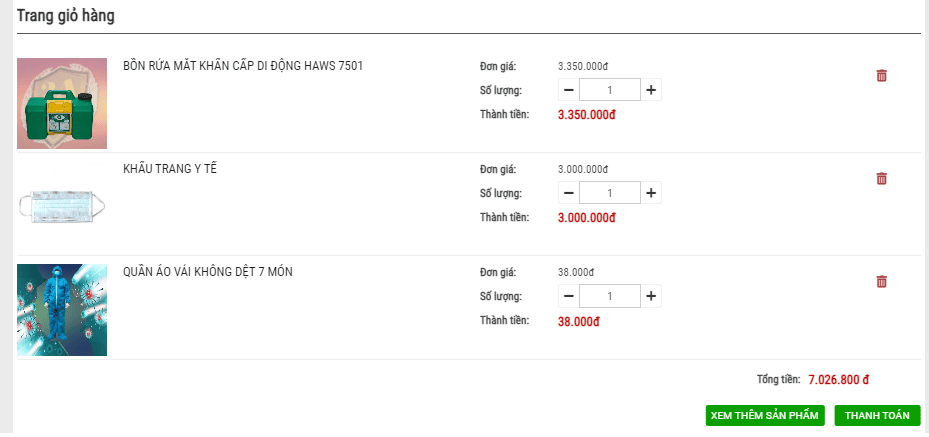
Task: Increase quantity of Haws 7501 eyewash
Action: pyautogui.click(x=651, y=90)
